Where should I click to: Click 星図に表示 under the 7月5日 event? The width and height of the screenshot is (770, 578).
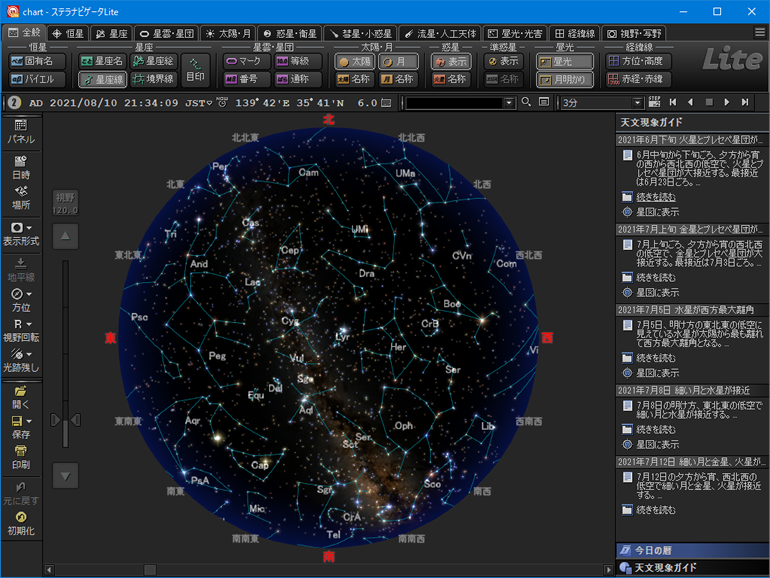[656, 373]
